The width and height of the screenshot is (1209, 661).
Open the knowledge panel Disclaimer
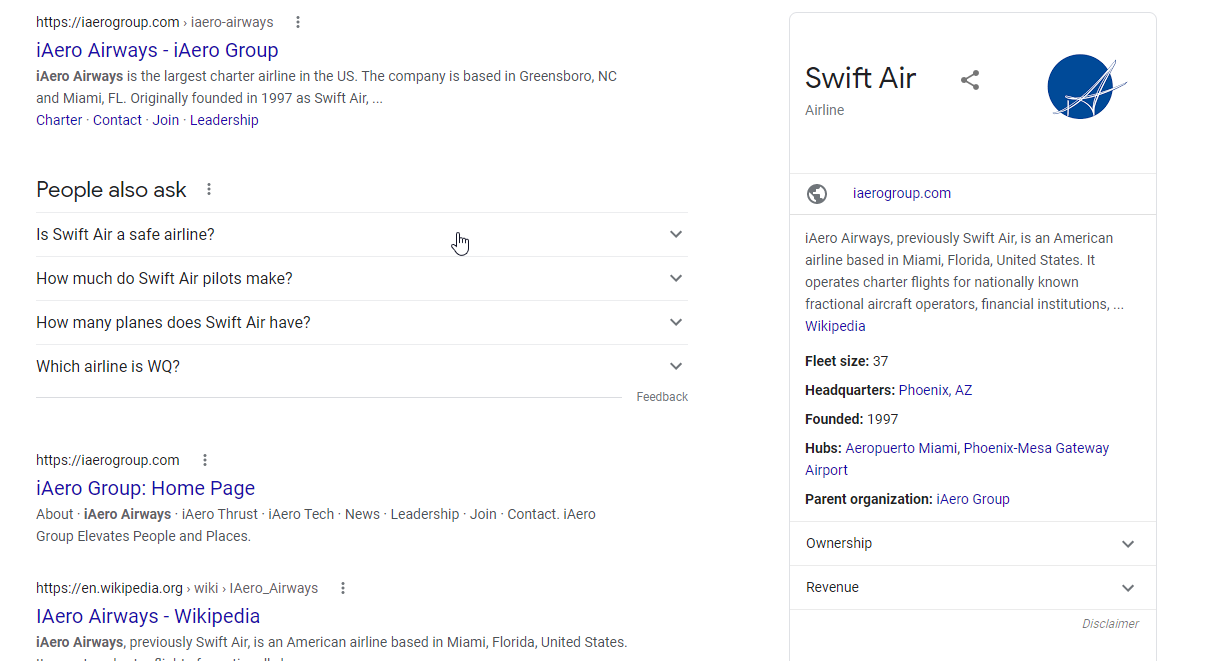tap(1110, 624)
